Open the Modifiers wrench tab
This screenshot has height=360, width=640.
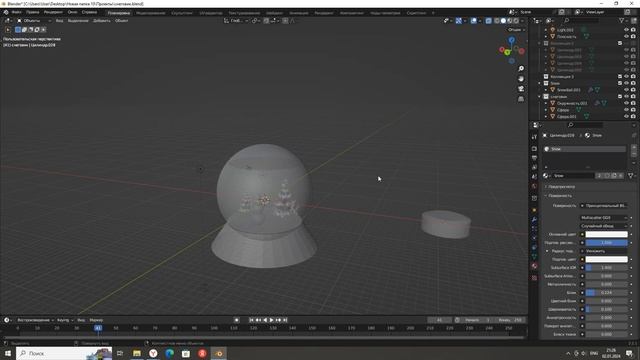click(534, 220)
